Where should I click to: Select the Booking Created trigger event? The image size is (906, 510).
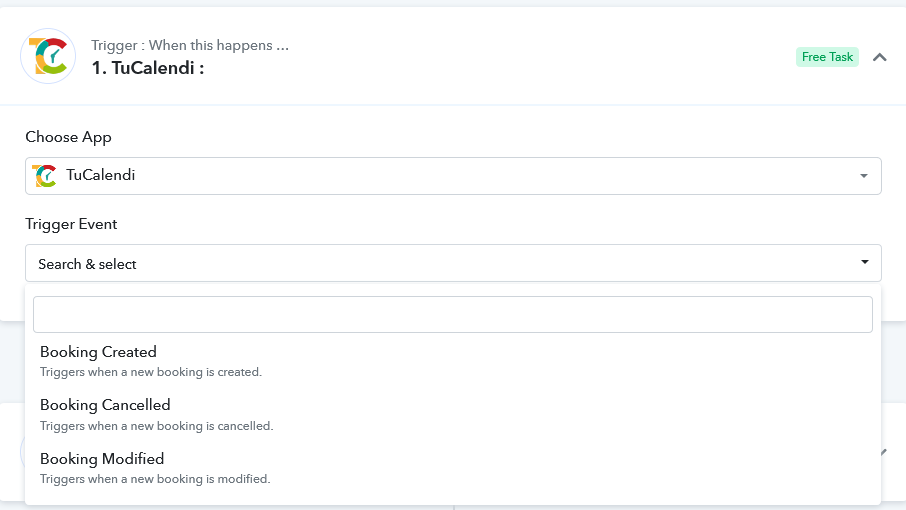click(98, 352)
